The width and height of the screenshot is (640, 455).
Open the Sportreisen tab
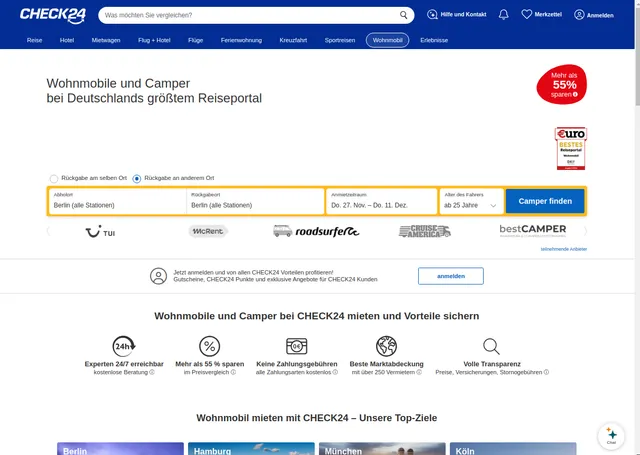pyautogui.click(x=340, y=40)
